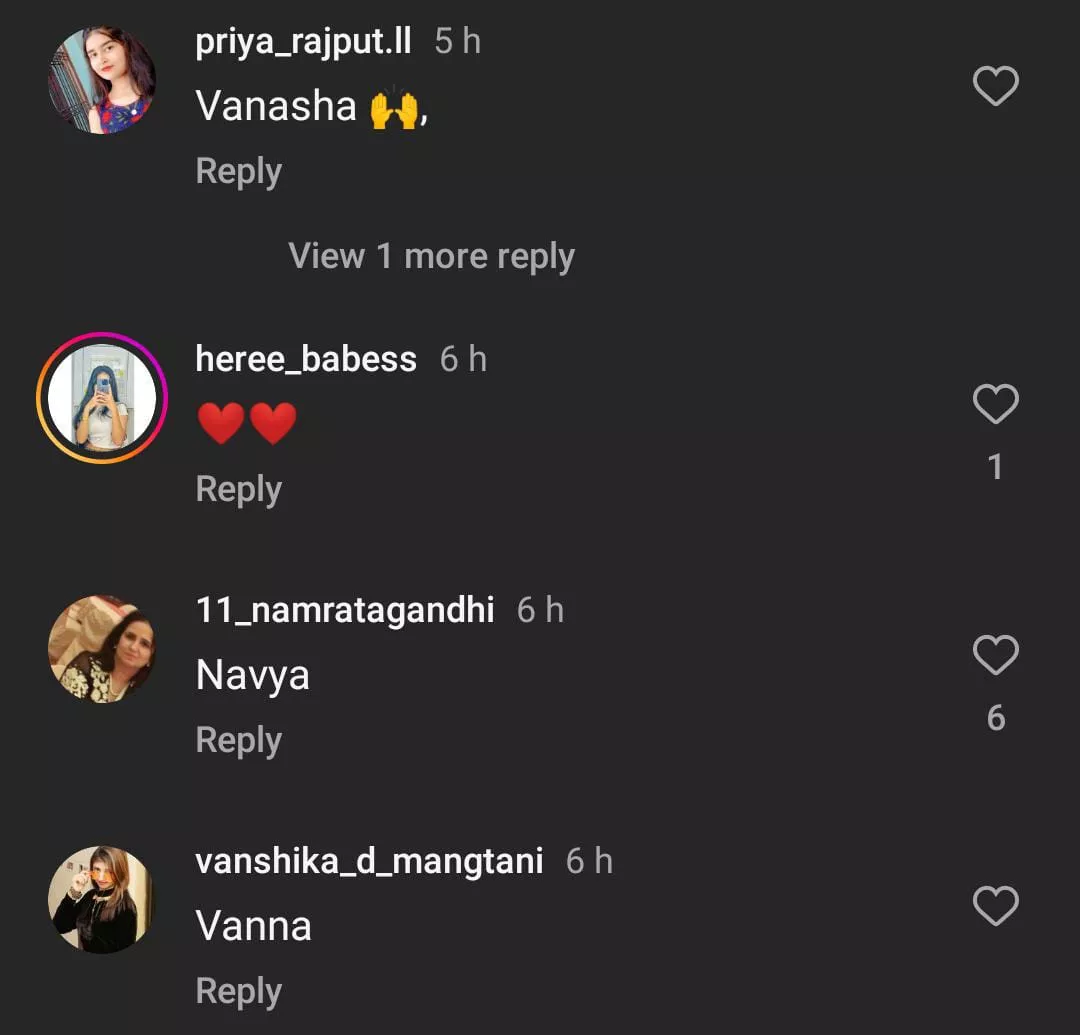Image resolution: width=1080 pixels, height=1035 pixels.
Task: Tap the 1 like count on hearts comment
Action: pos(995,467)
